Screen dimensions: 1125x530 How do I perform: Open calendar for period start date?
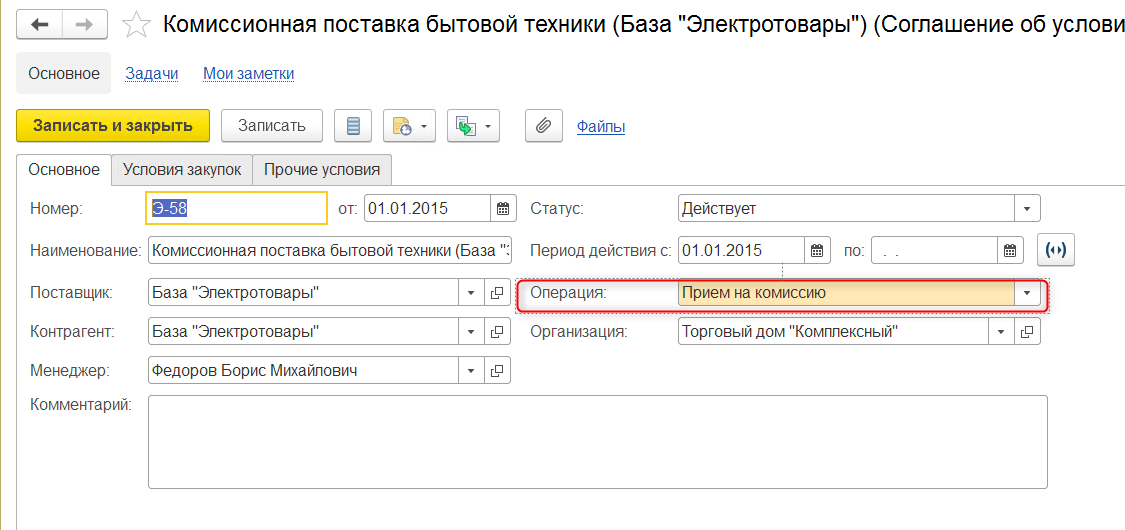(818, 250)
